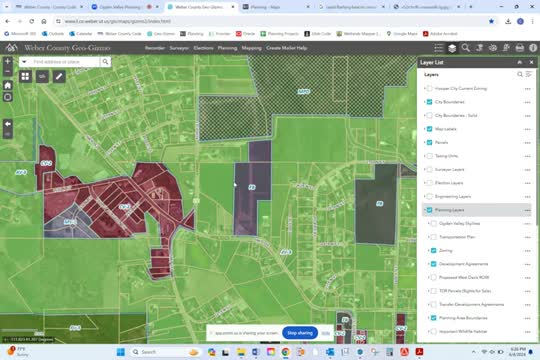
Task: Zoom in on the map
Action: (x=8, y=61)
